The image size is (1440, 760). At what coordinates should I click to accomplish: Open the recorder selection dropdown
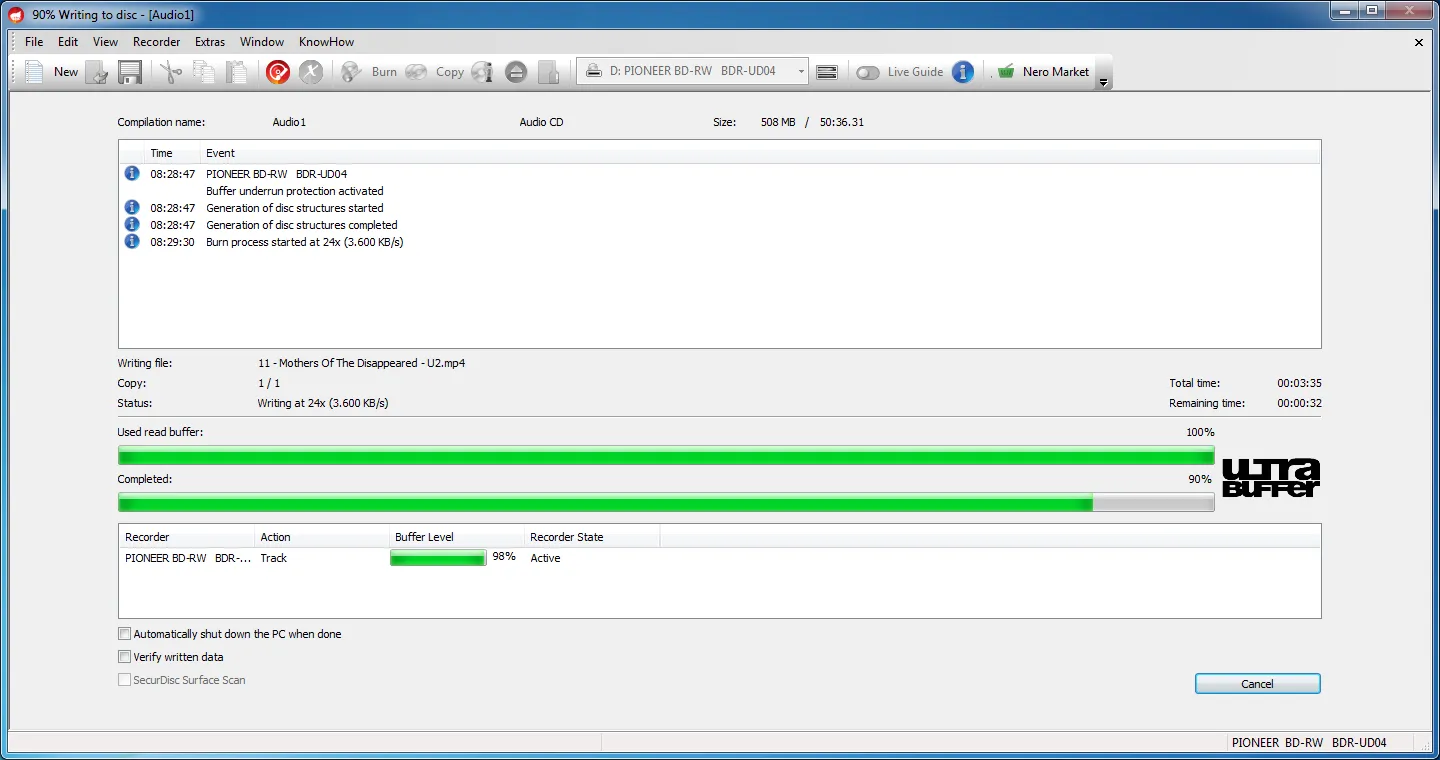pyautogui.click(x=800, y=71)
